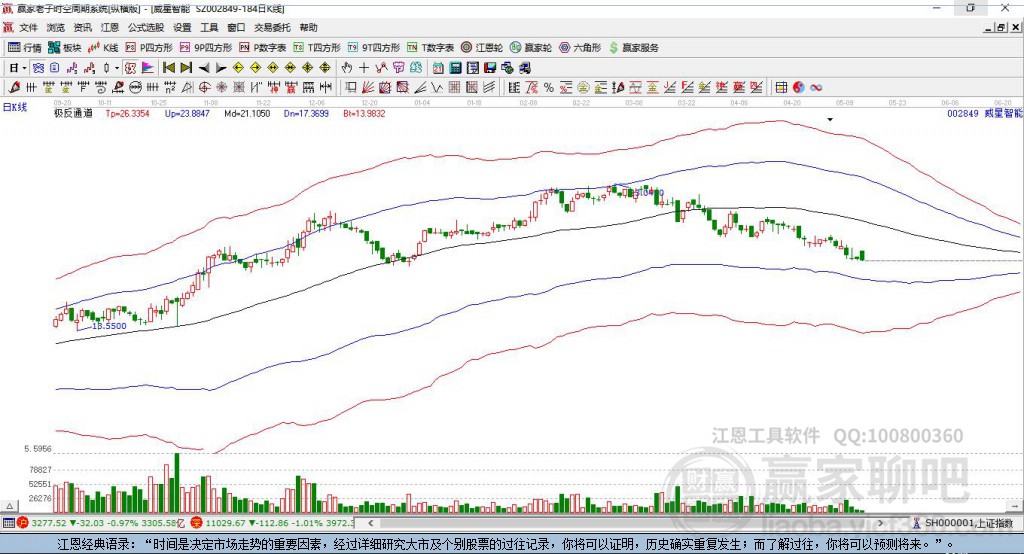Restore the inner chart window
Viewport: 1024px width, 554px height.
(1001, 27)
